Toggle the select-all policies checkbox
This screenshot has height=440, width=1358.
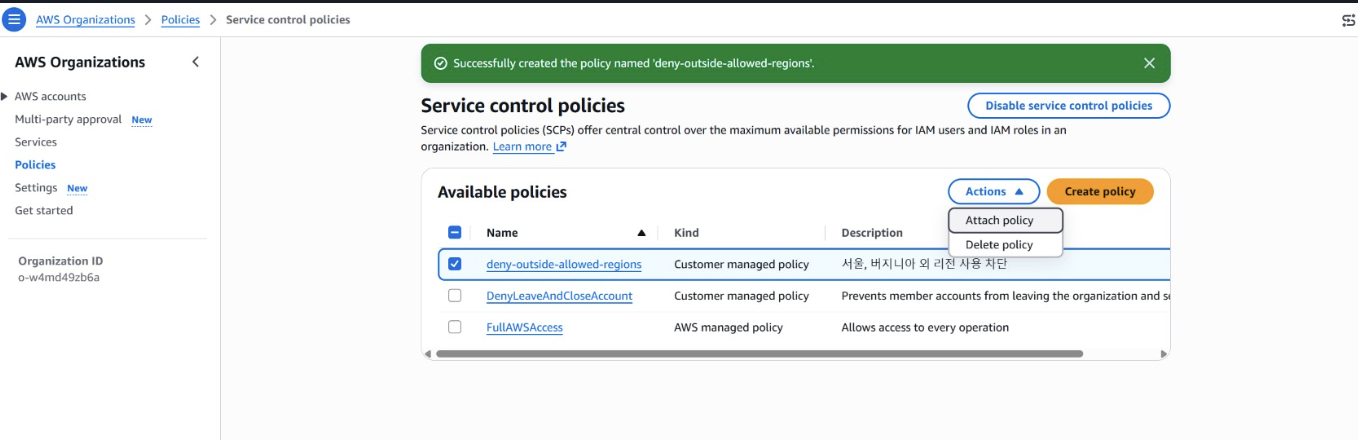pos(454,232)
